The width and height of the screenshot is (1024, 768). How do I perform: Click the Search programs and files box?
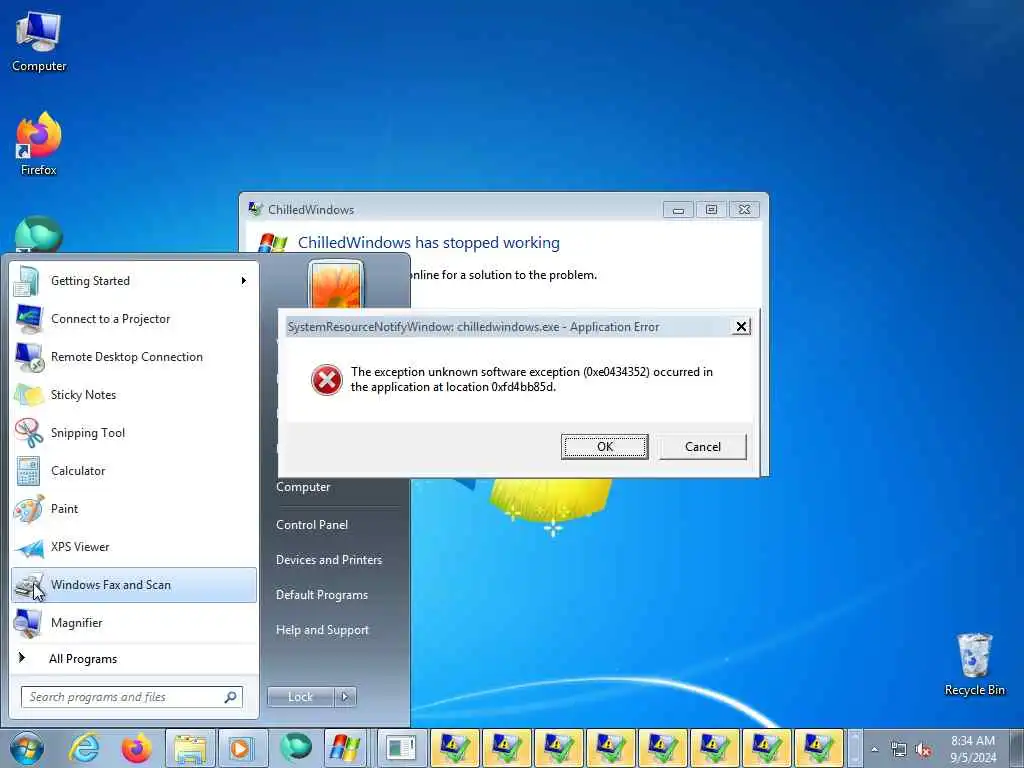point(132,697)
